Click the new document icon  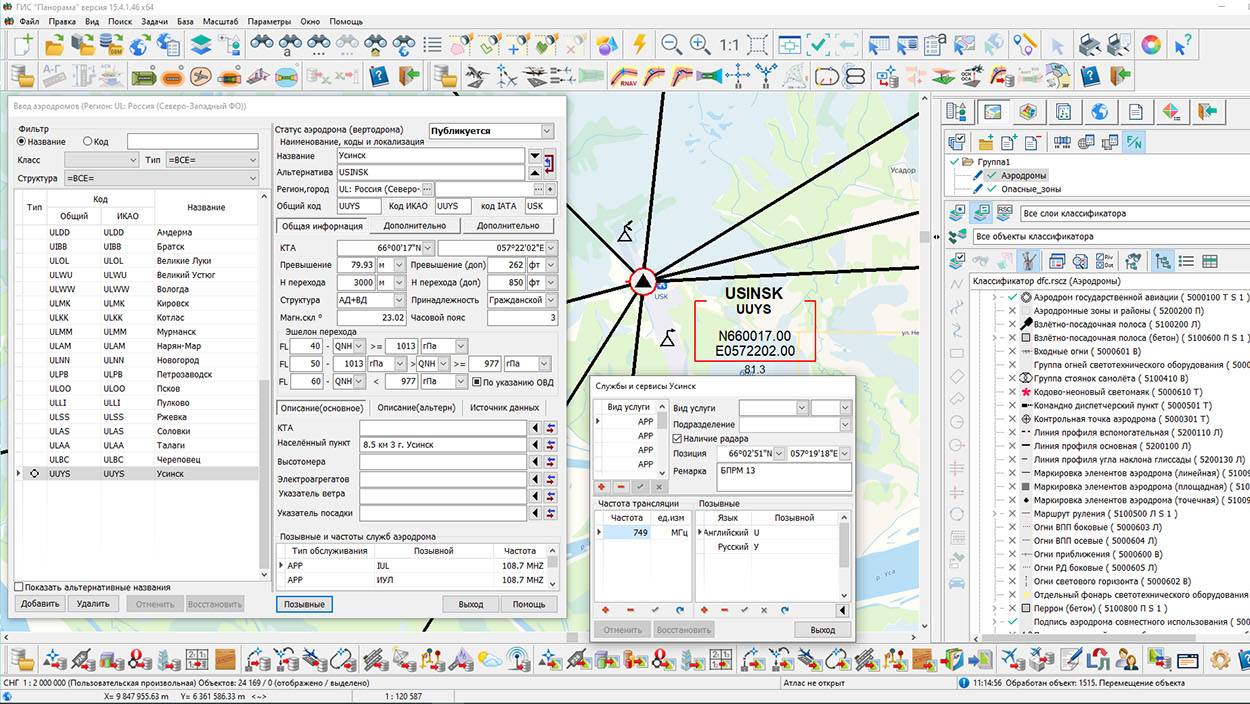click(x=22, y=44)
